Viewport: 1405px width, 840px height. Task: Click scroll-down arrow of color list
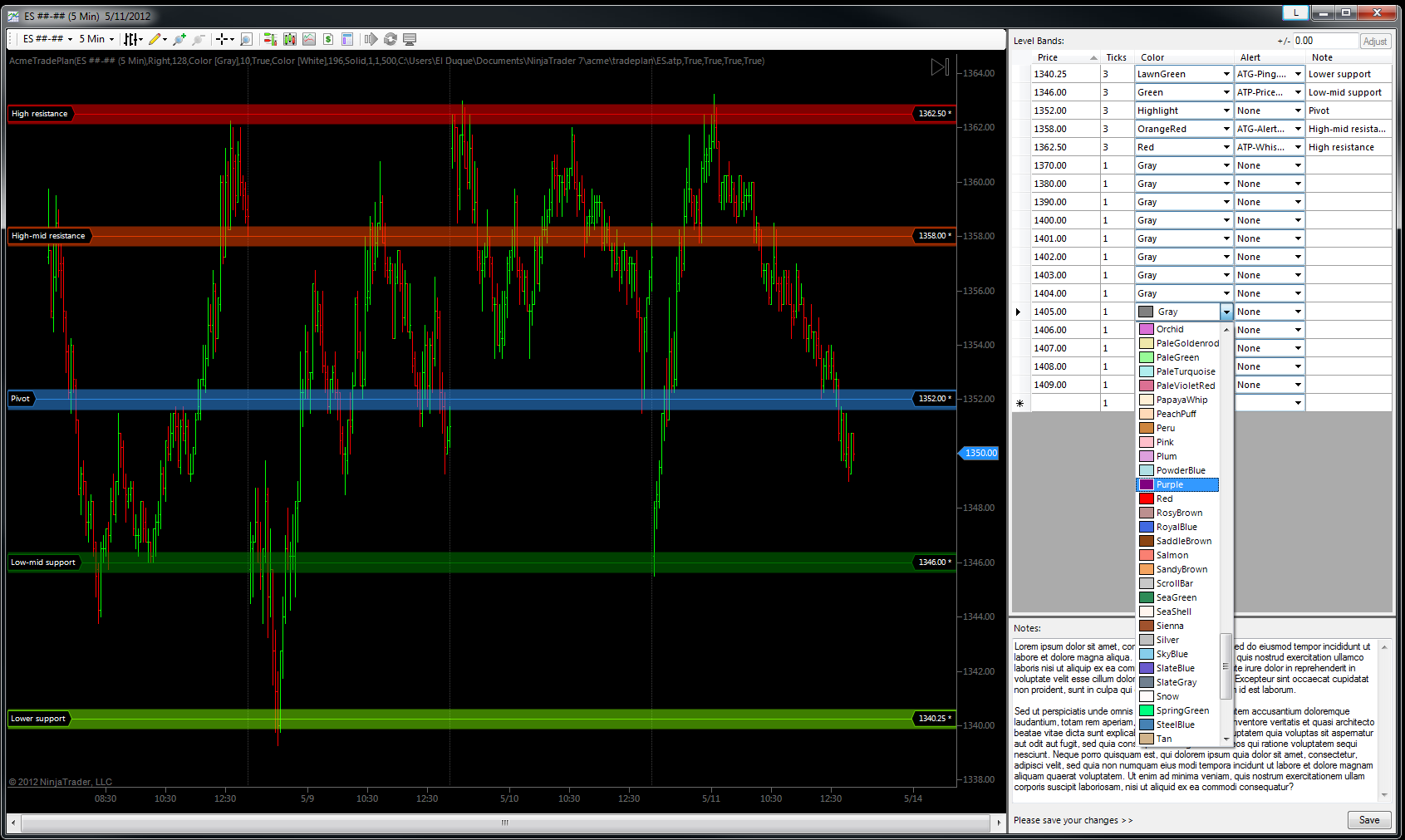tap(1226, 739)
